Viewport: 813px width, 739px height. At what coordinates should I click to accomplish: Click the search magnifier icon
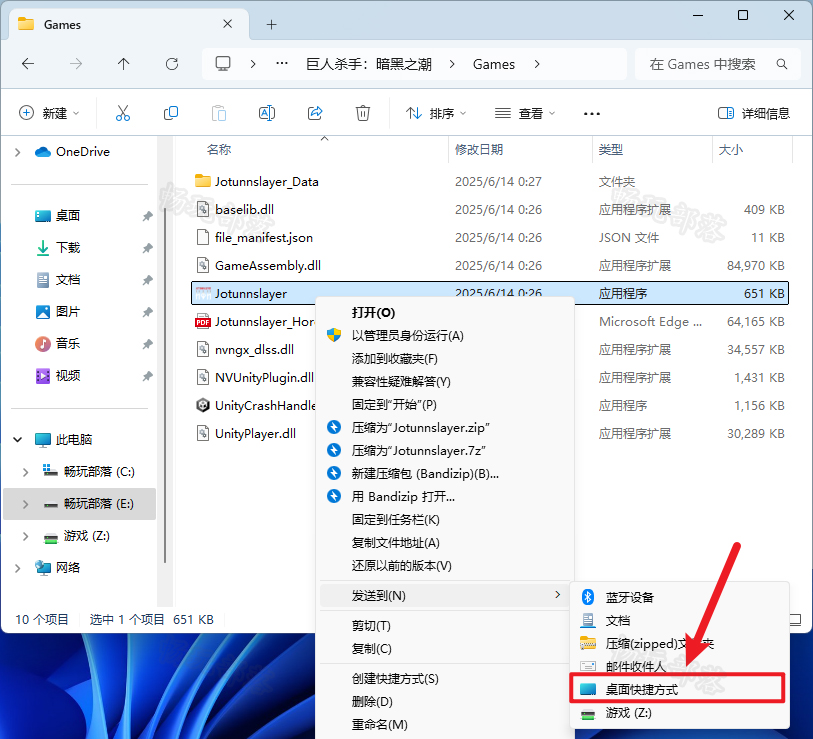click(782, 64)
